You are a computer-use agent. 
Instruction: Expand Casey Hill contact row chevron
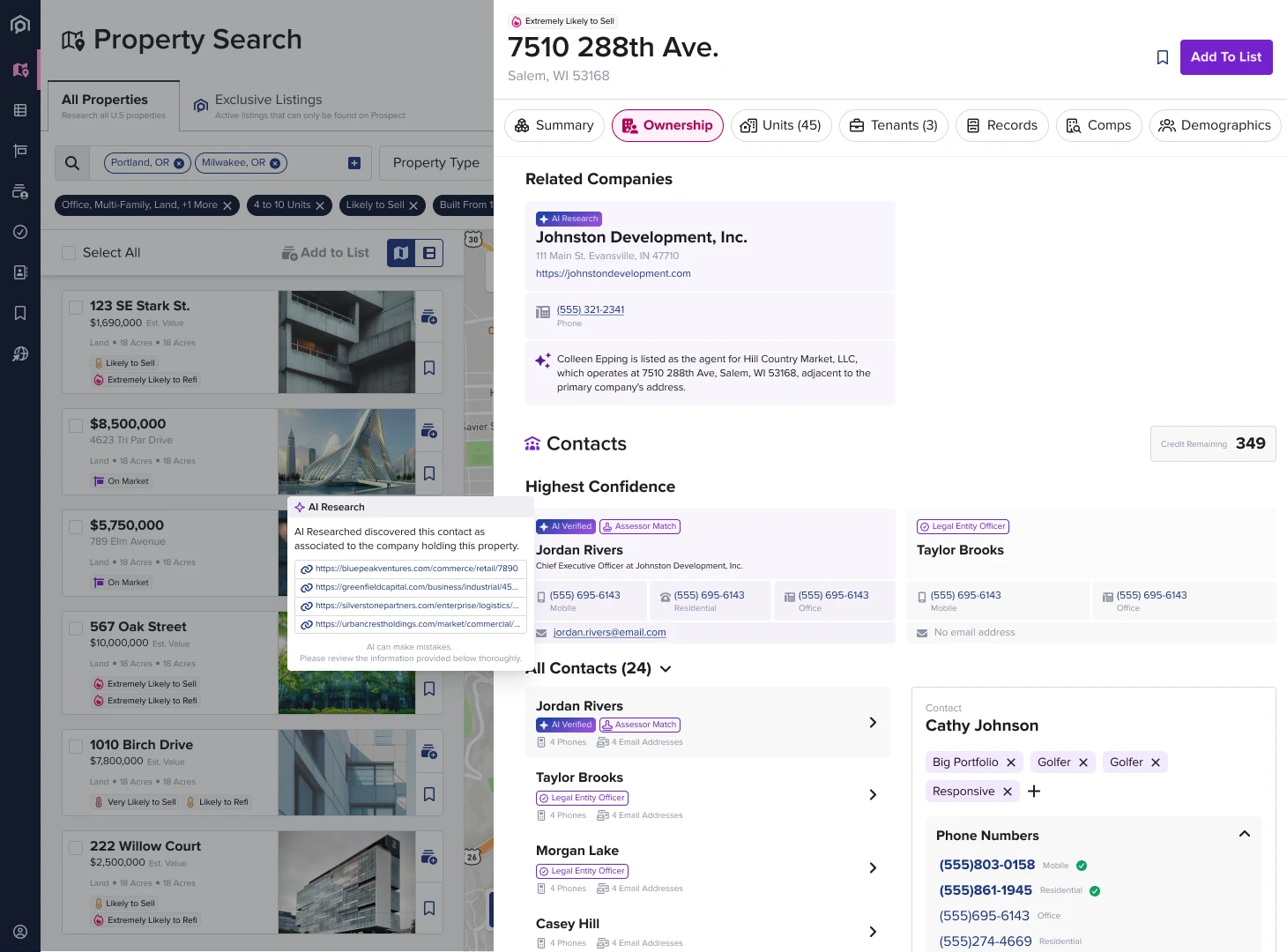click(873, 932)
